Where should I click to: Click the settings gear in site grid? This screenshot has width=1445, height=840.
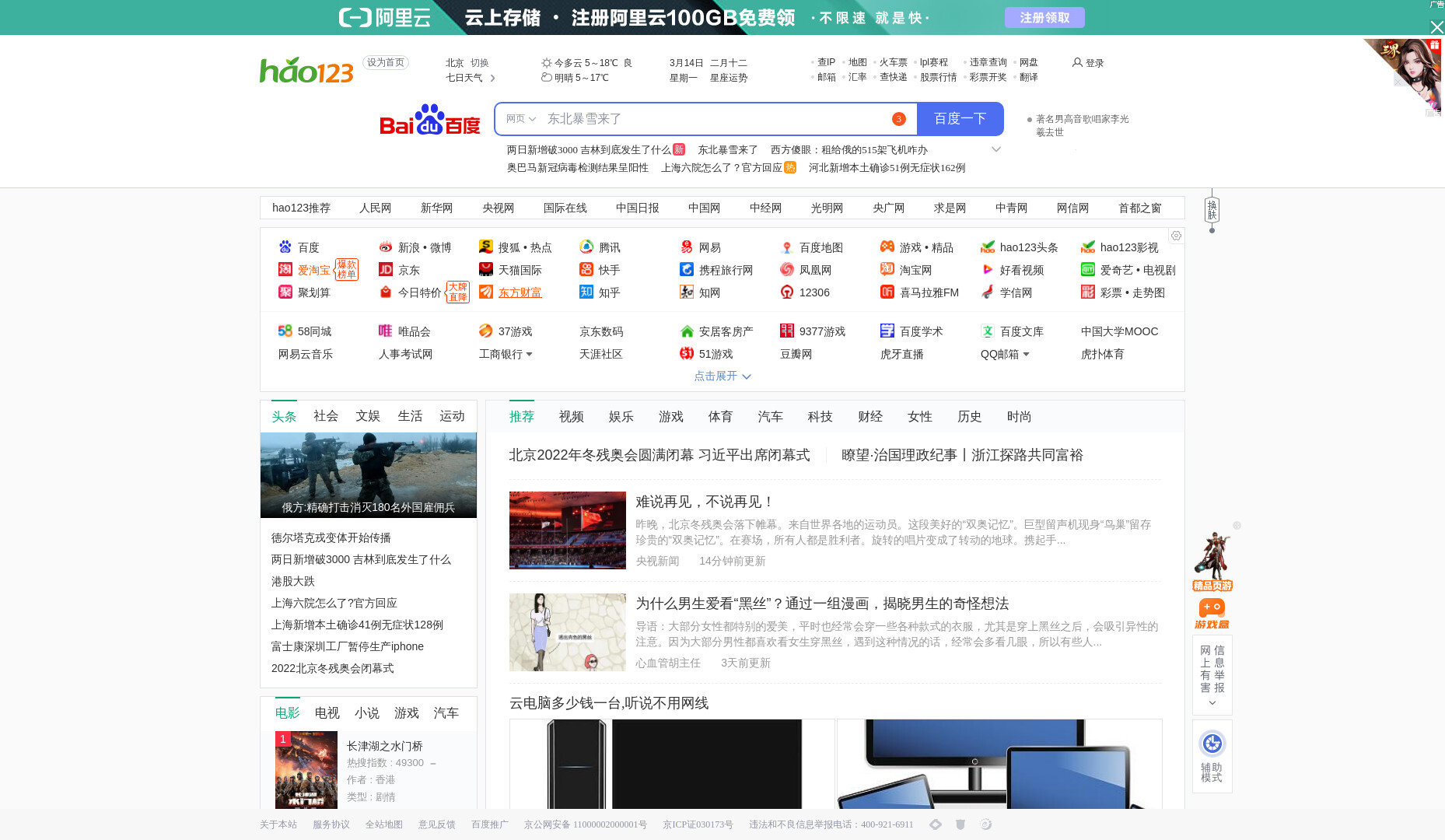tap(1176, 236)
